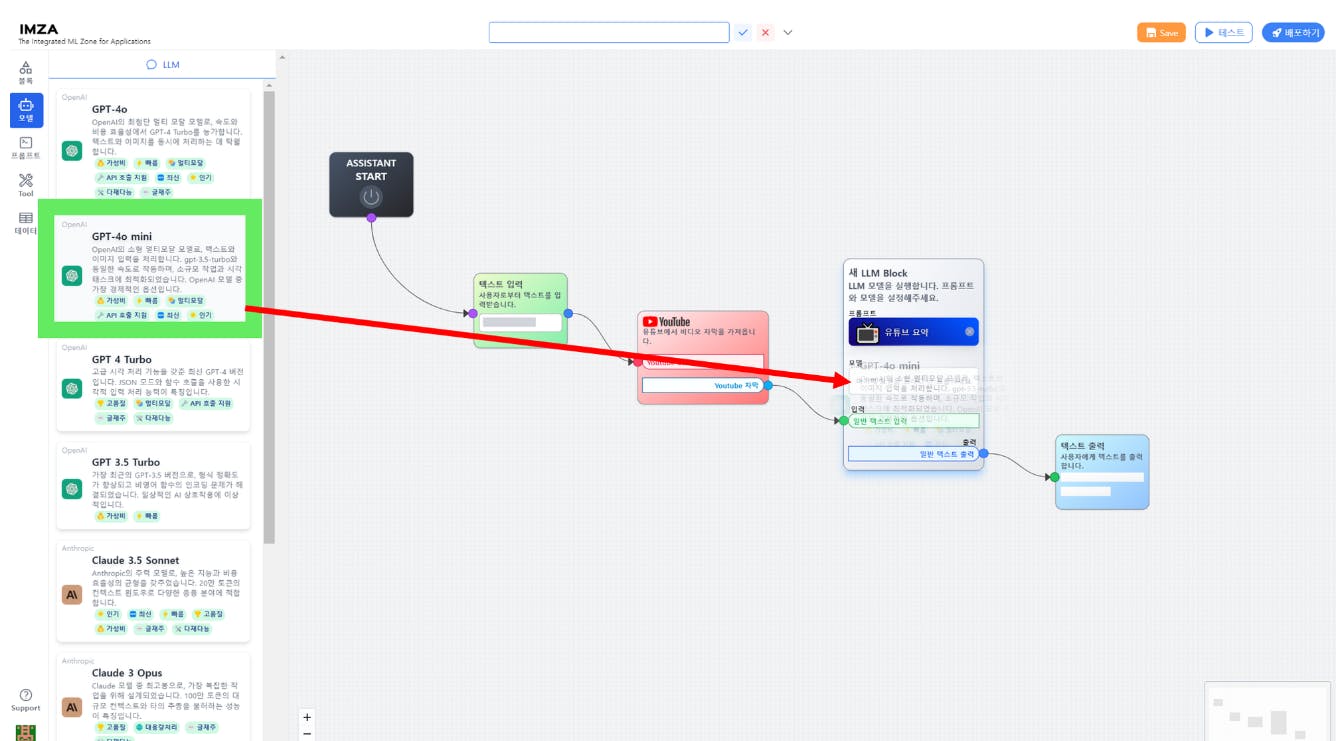Click the OpenAI logo on the GPT-4o card
This screenshot has height=741, width=1336.
tap(72, 151)
